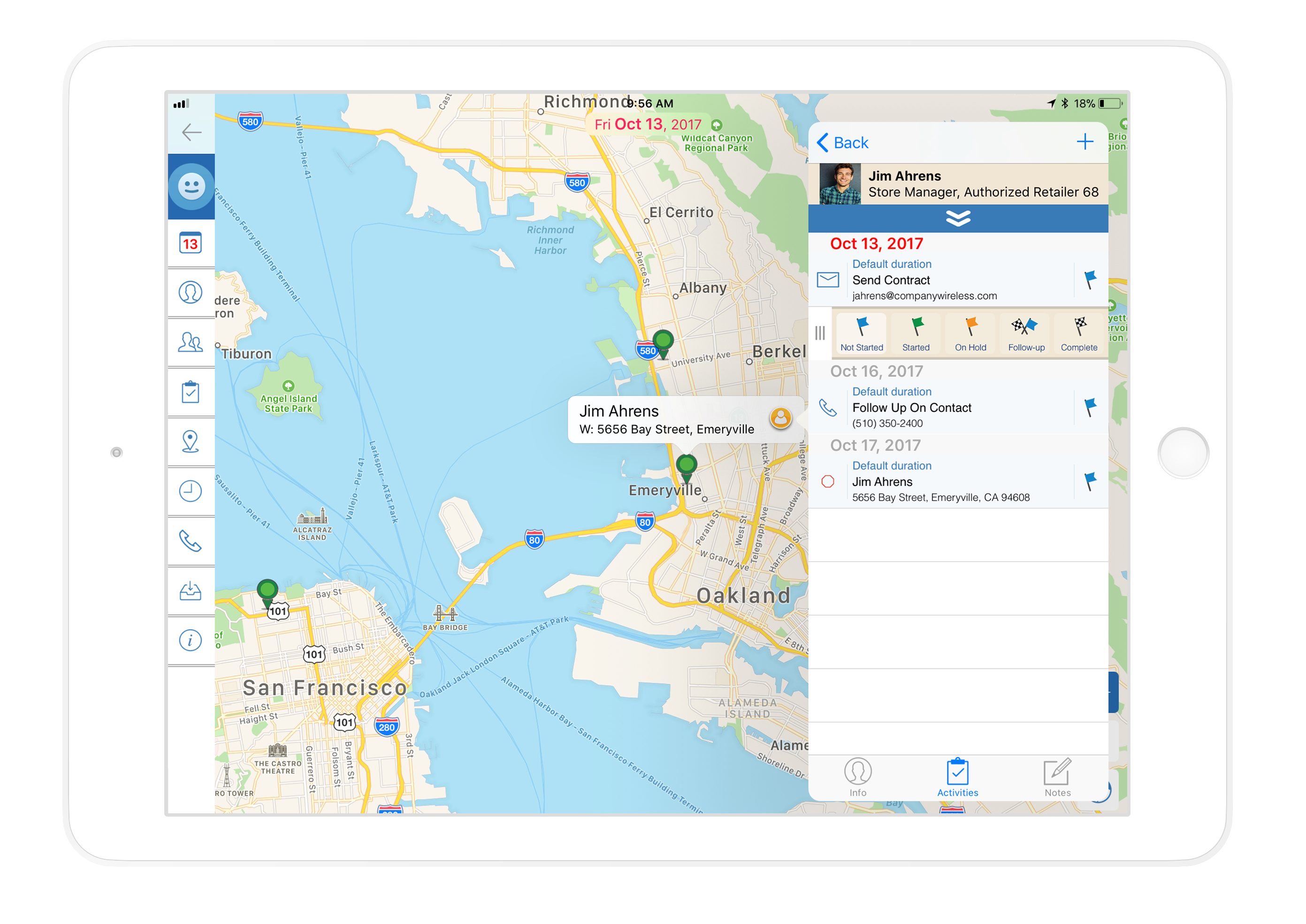Open the Follow Up On Contact activity

(958, 408)
